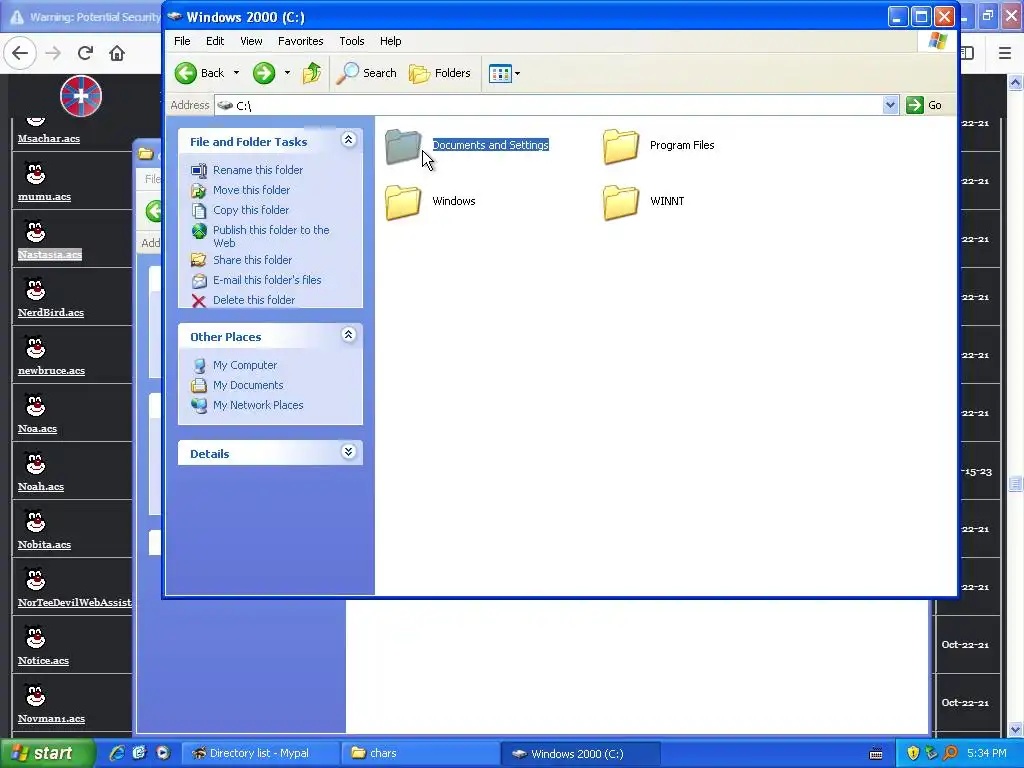
Task: Select the Documents and Settings folder icon
Action: pos(403,146)
